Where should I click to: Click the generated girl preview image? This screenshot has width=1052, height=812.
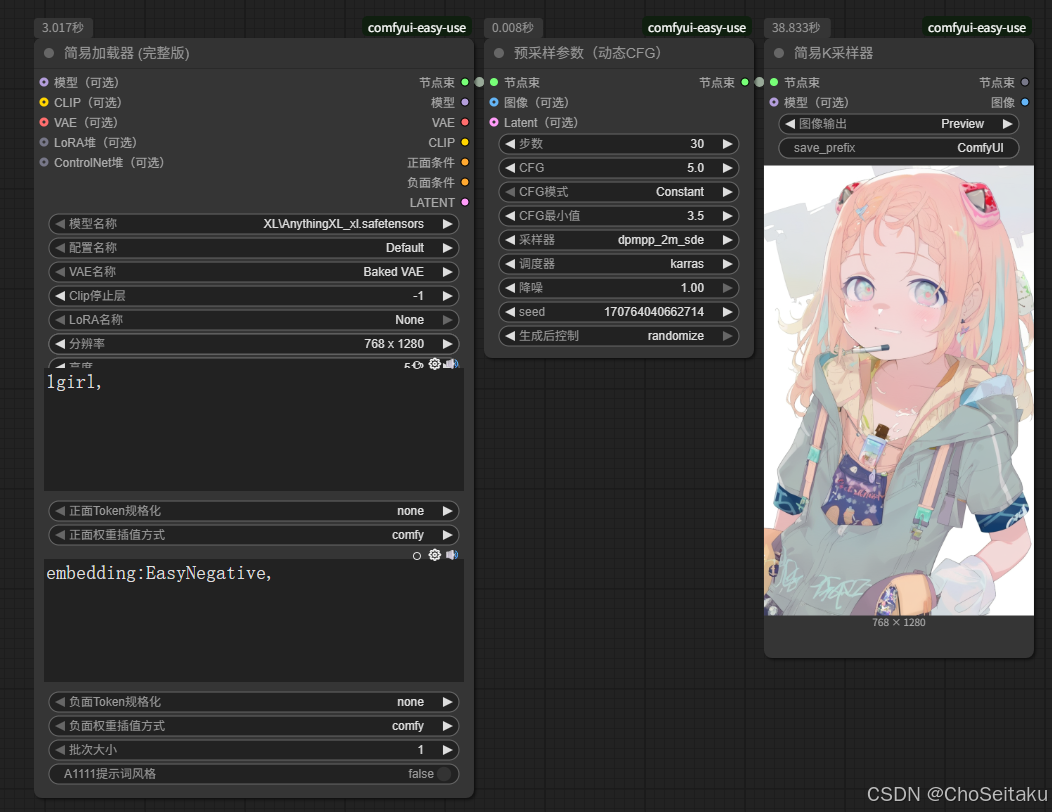[x=898, y=390]
